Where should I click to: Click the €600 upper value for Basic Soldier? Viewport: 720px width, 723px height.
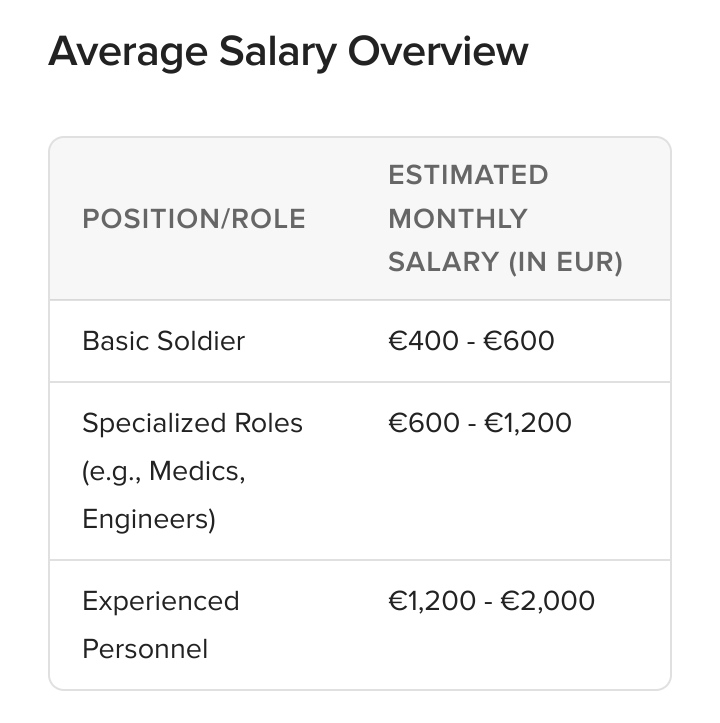point(519,341)
